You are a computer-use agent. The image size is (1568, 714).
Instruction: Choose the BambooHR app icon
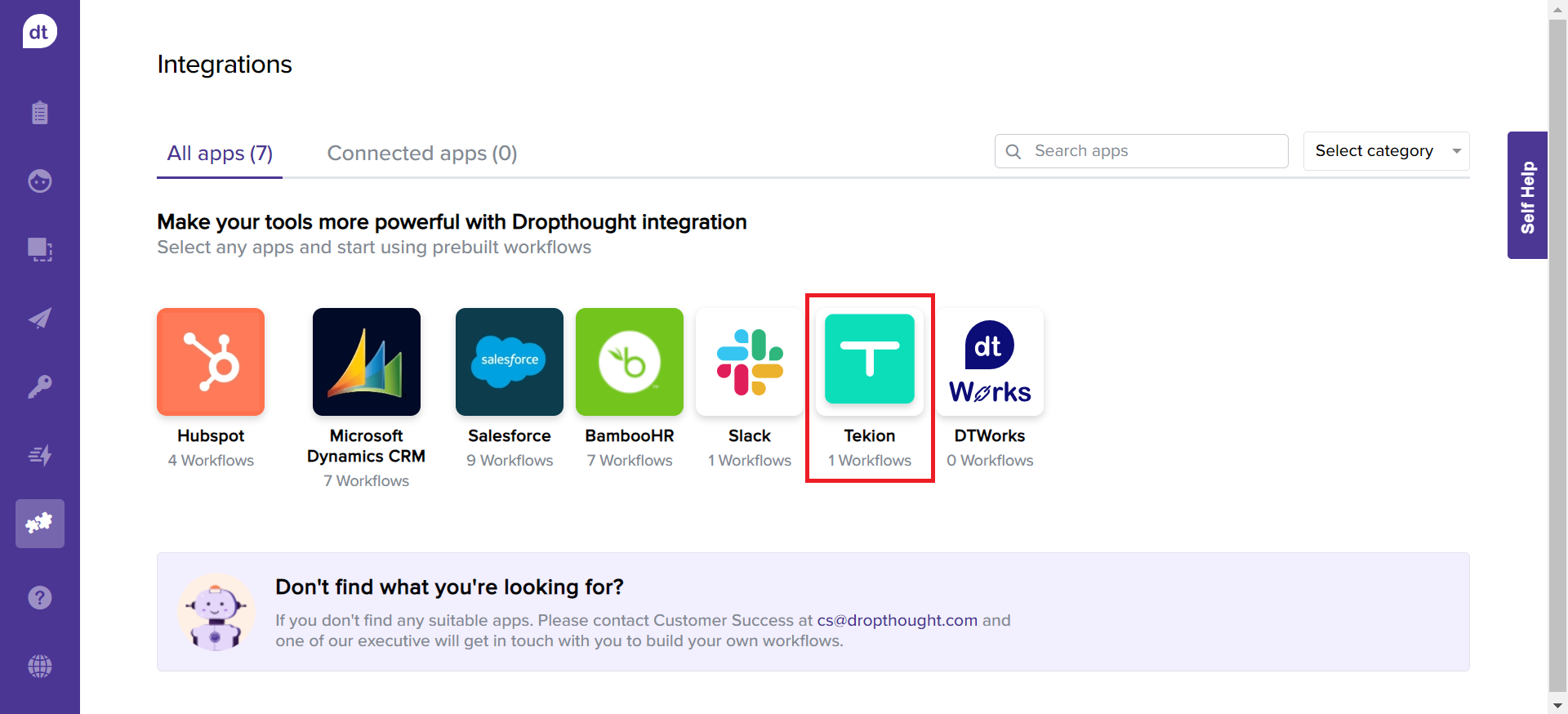(630, 362)
